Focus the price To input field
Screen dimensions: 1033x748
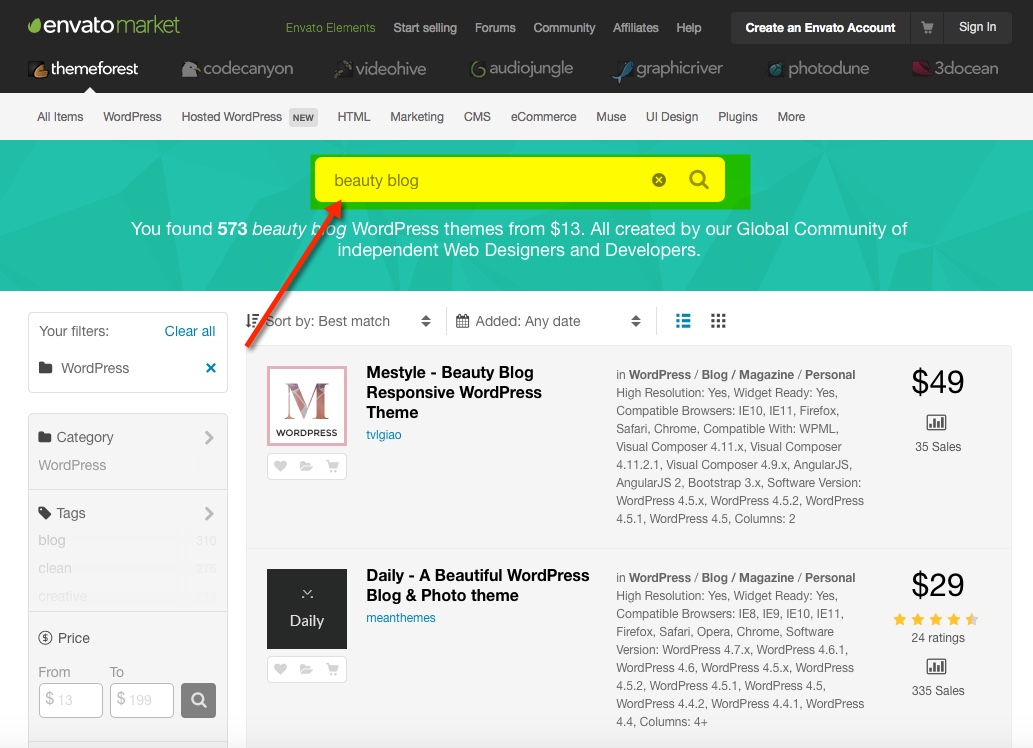[x=142, y=700]
